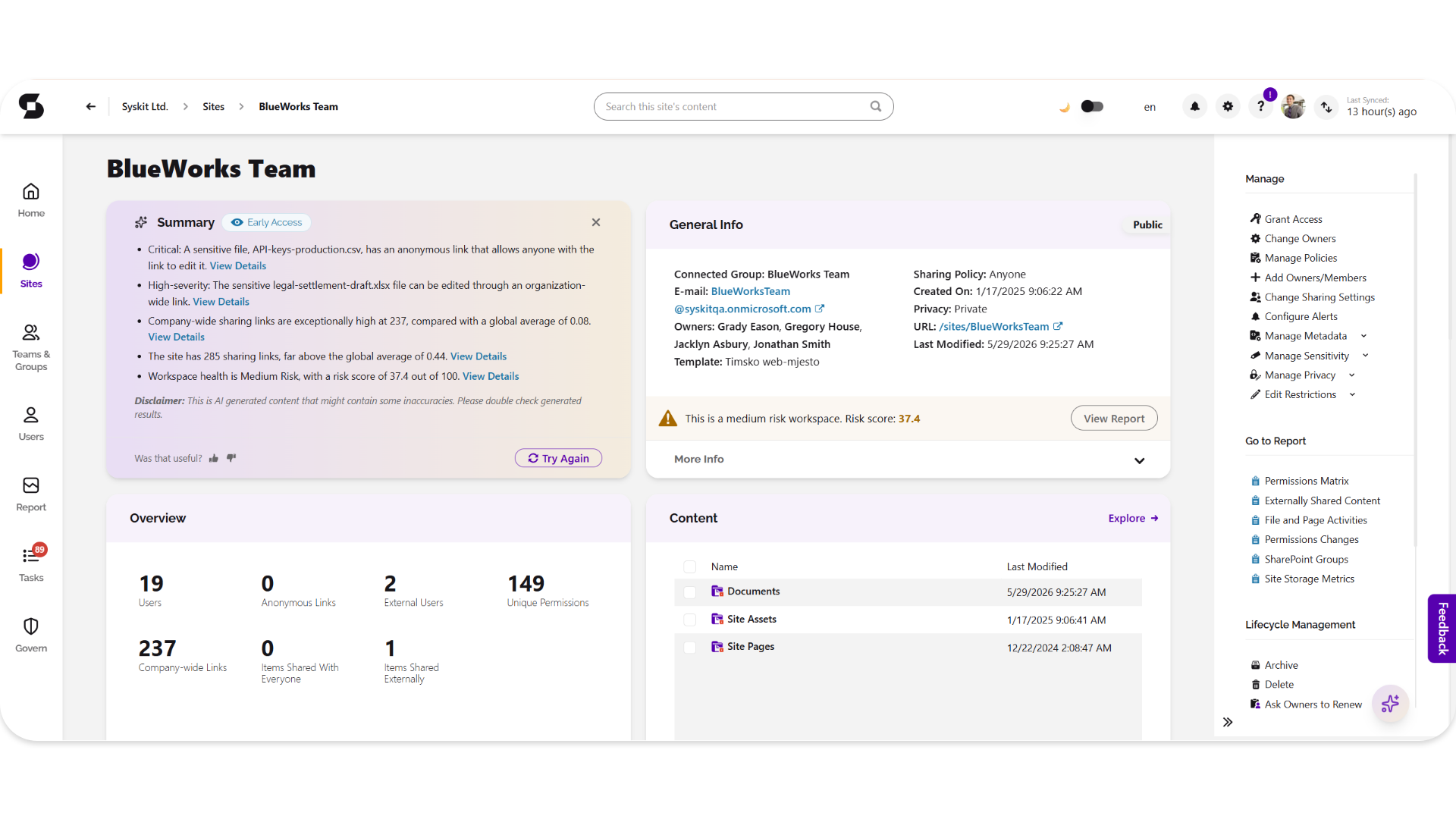Click the Site Pages folder icon
The image size is (1456, 819).
(717, 646)
